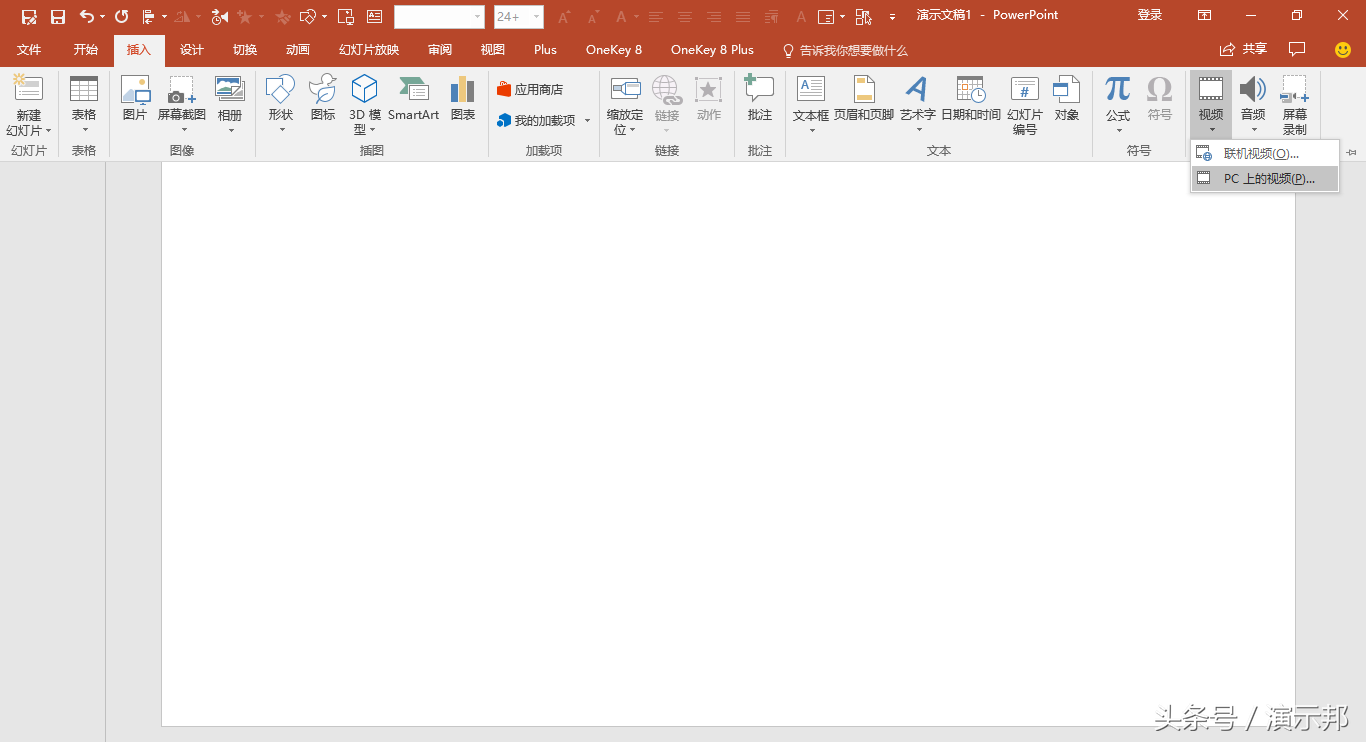Expand the Undo history dropdown arrow
Screen dimensions: 1366x742
click(x=102, y=17)
